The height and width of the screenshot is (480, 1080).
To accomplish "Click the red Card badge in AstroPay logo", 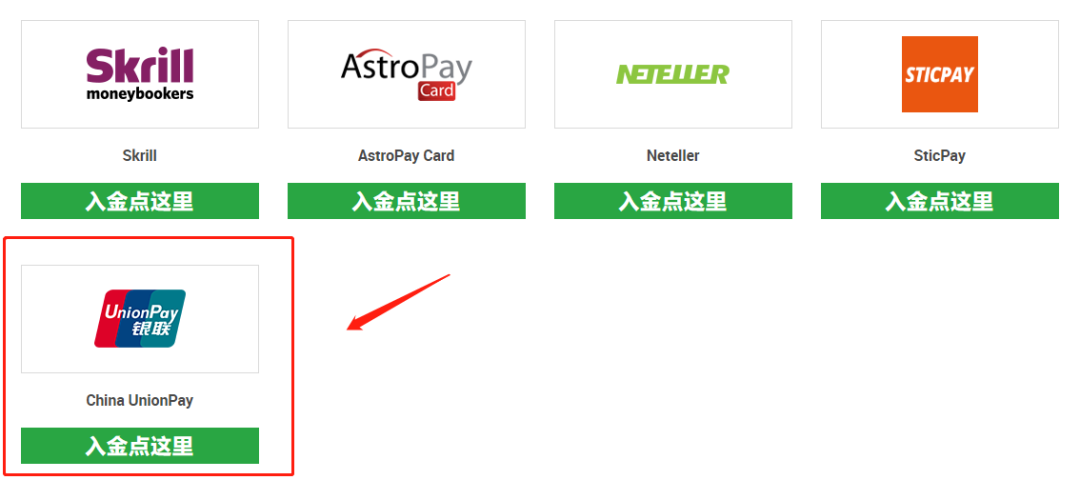I will 437,91.
